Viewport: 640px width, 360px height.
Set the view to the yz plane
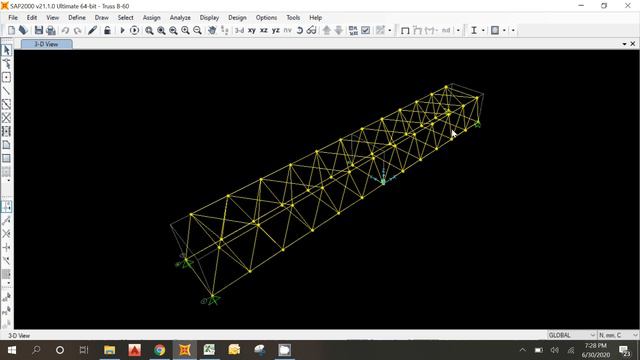[276, 30]
